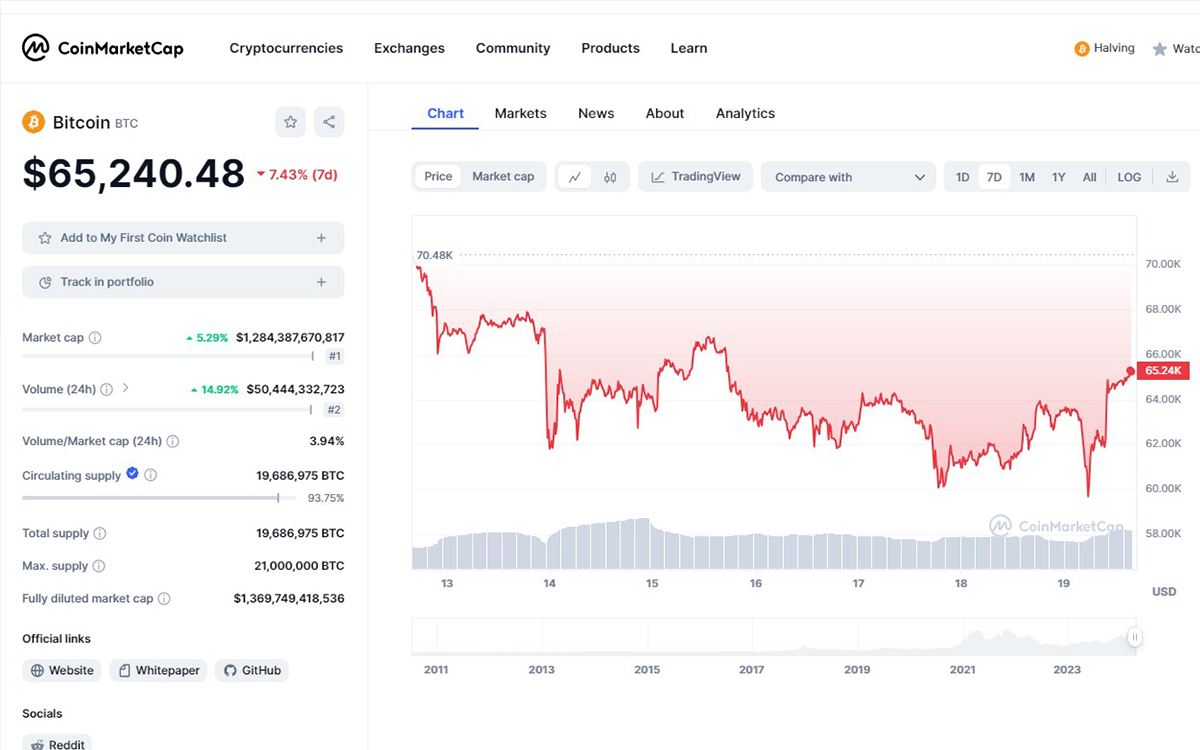Screen dimensions: 1200x750
Task: Click the 7.43% (7d) change text
Action: [x=297, y=174]
